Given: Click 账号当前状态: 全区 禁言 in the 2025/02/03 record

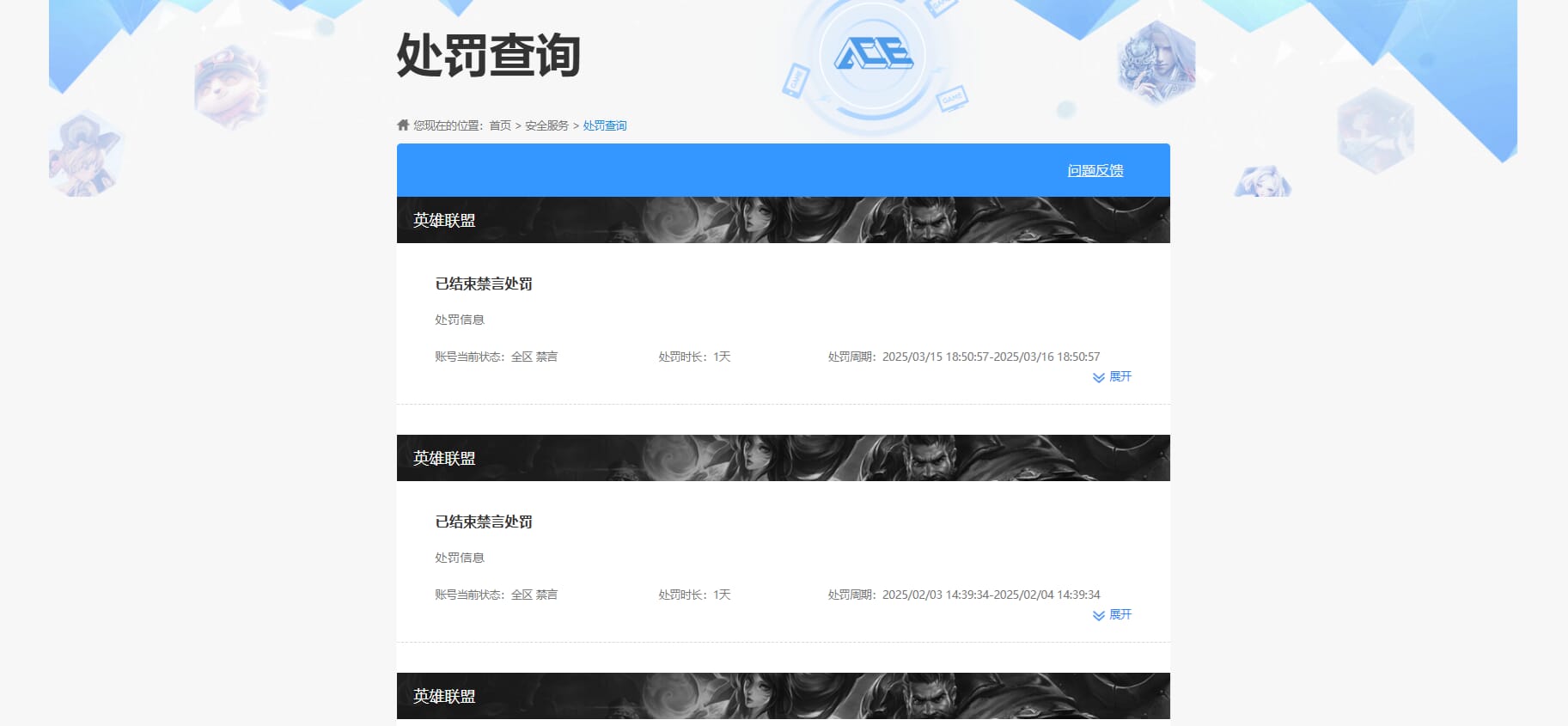Looking at the screenshot, I should pyautogui.click(x=496, y=595).
